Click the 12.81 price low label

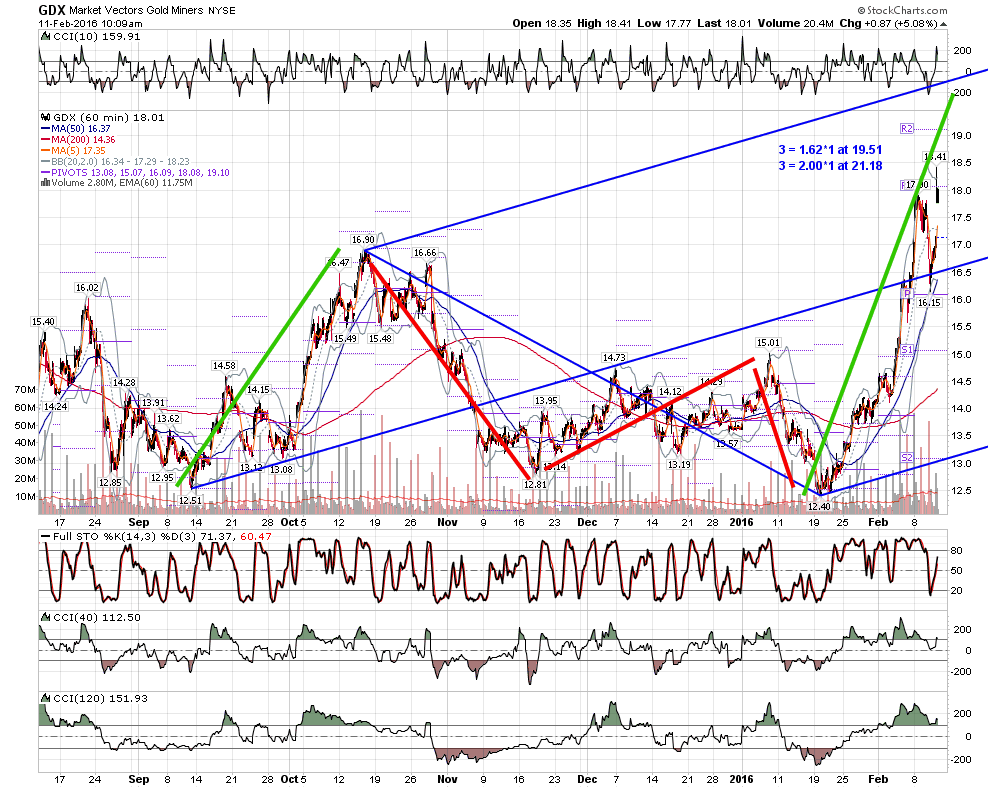click(535, 484)
